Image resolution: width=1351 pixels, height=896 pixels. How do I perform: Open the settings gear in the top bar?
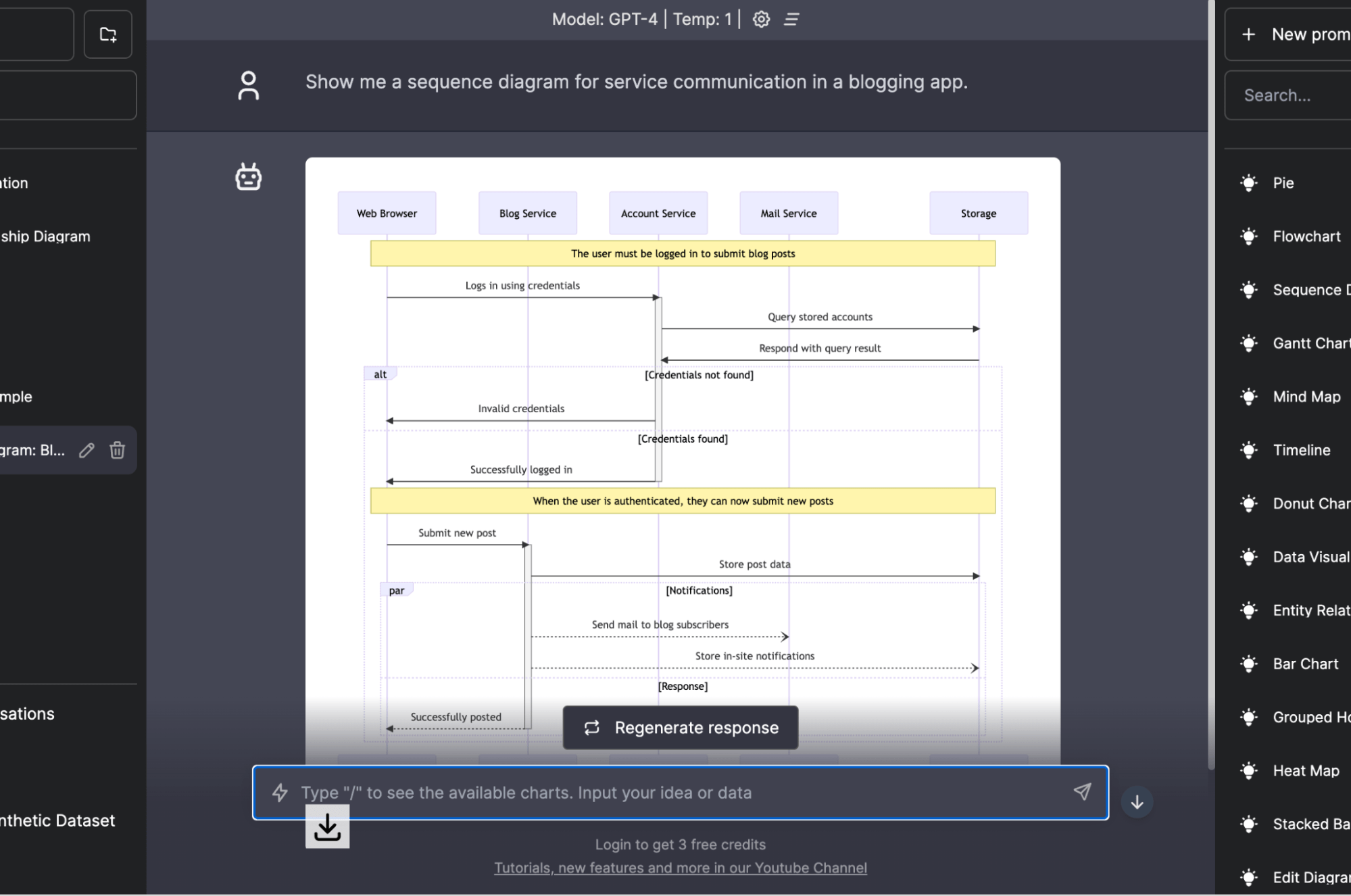click(761, 19)
